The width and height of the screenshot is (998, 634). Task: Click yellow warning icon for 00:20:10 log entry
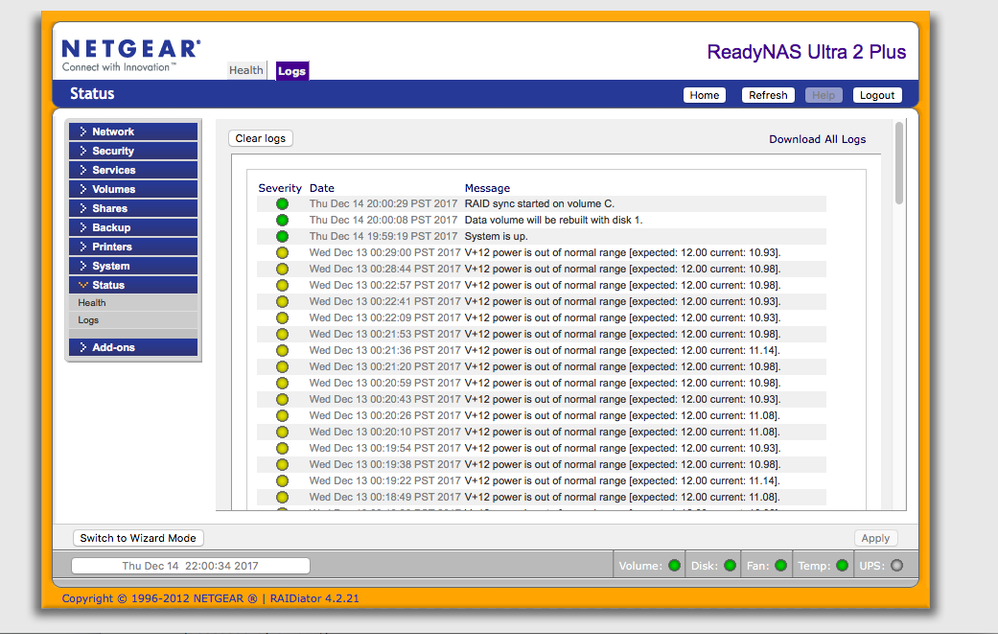[x=282, y=432]
